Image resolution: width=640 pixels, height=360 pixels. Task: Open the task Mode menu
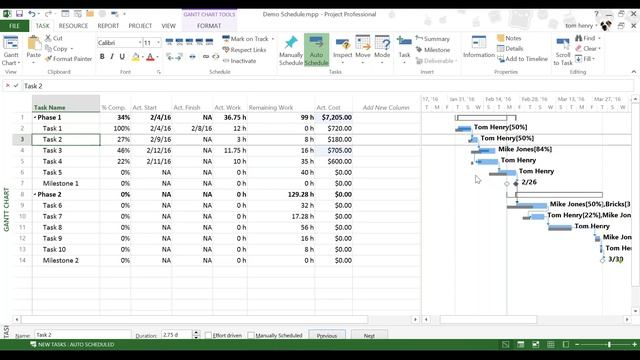click(382, 50)
